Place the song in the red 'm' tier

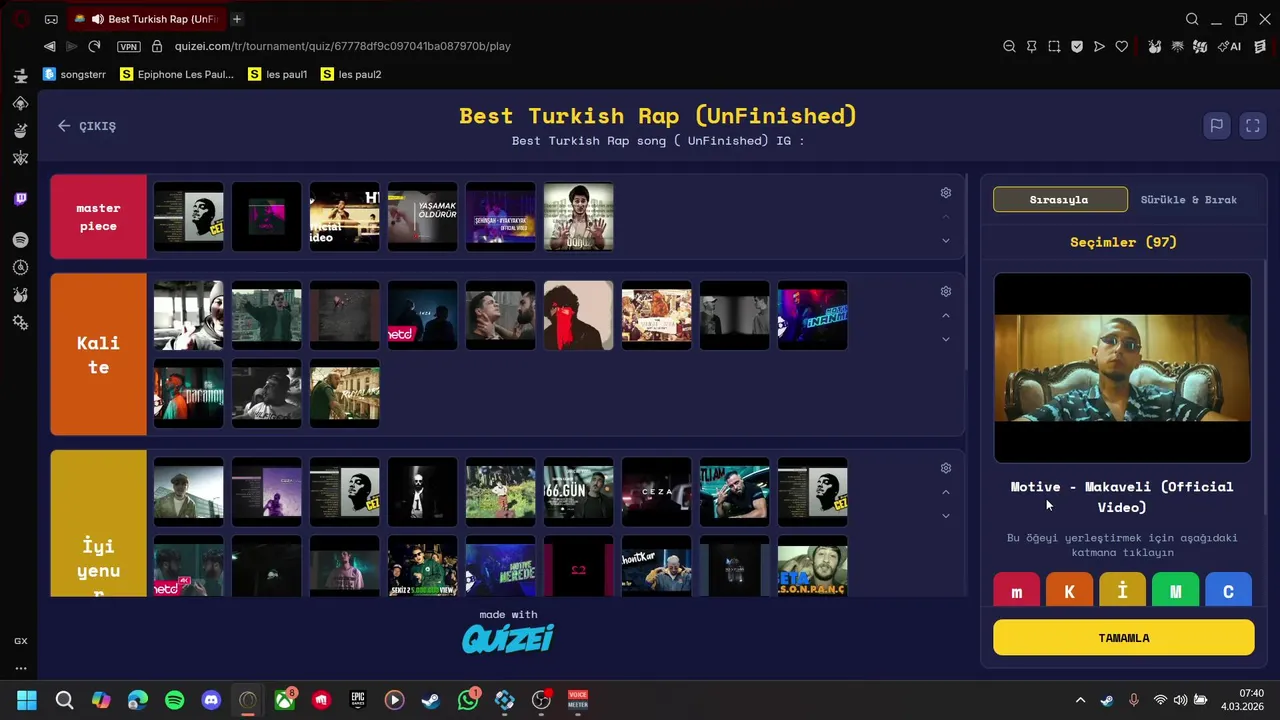coord(1017,590)
